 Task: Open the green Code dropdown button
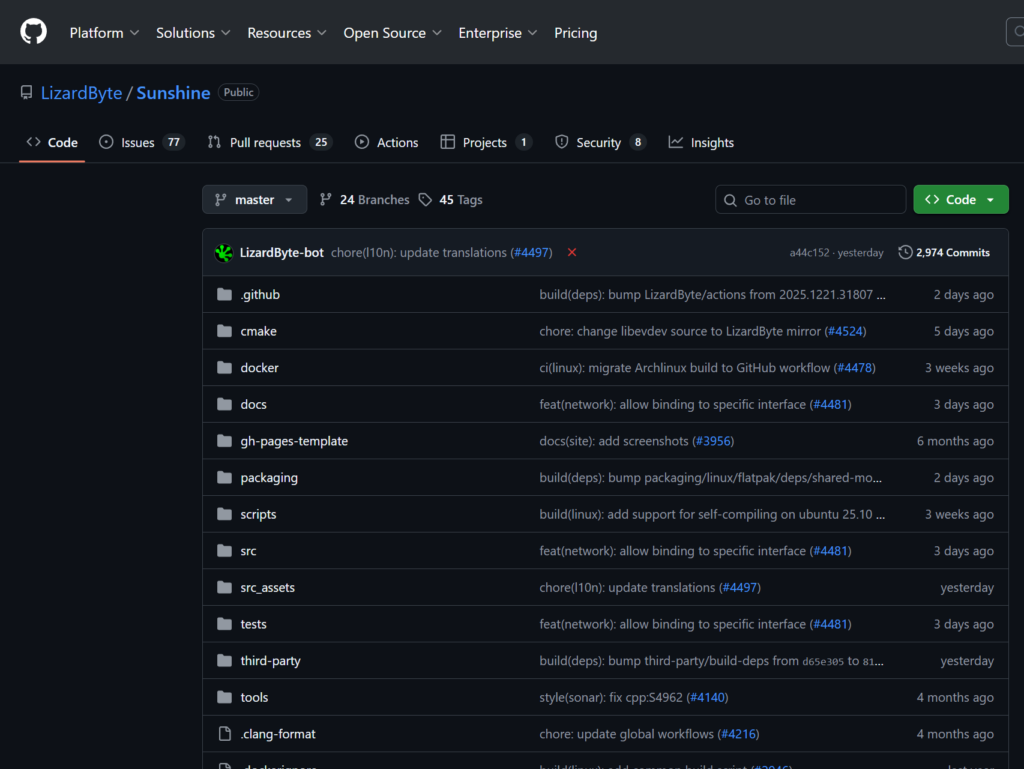point(960,200)
